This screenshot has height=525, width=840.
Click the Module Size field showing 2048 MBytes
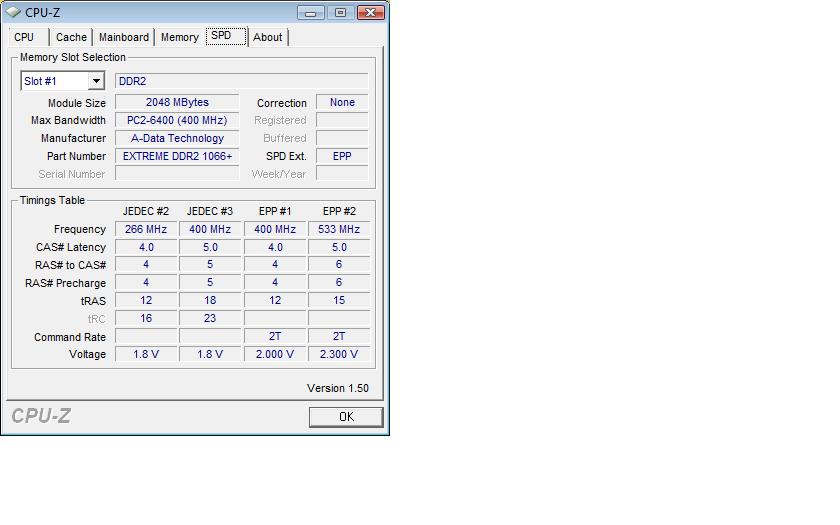pos(177,103)
